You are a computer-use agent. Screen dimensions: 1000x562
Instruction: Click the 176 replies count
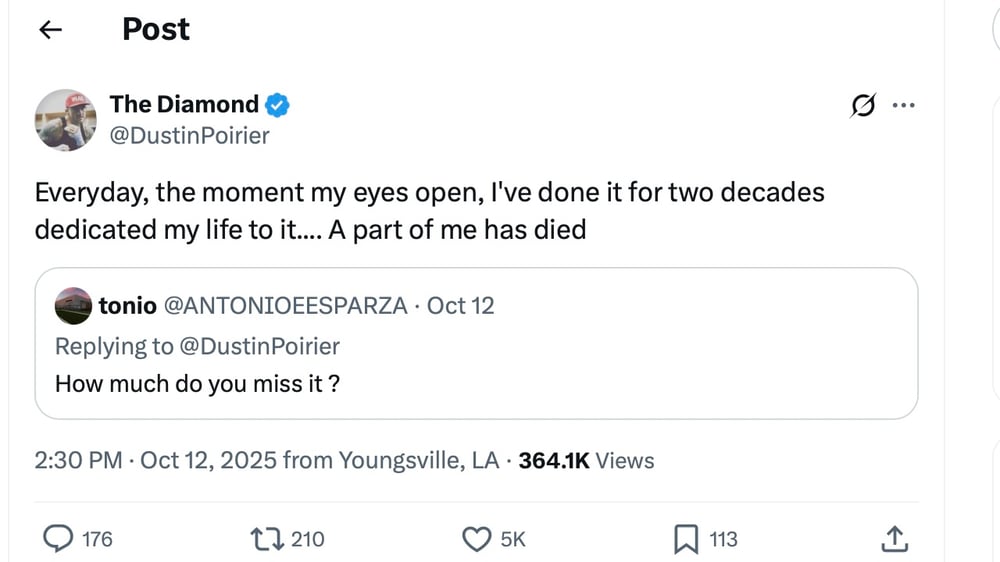(96, 540)
